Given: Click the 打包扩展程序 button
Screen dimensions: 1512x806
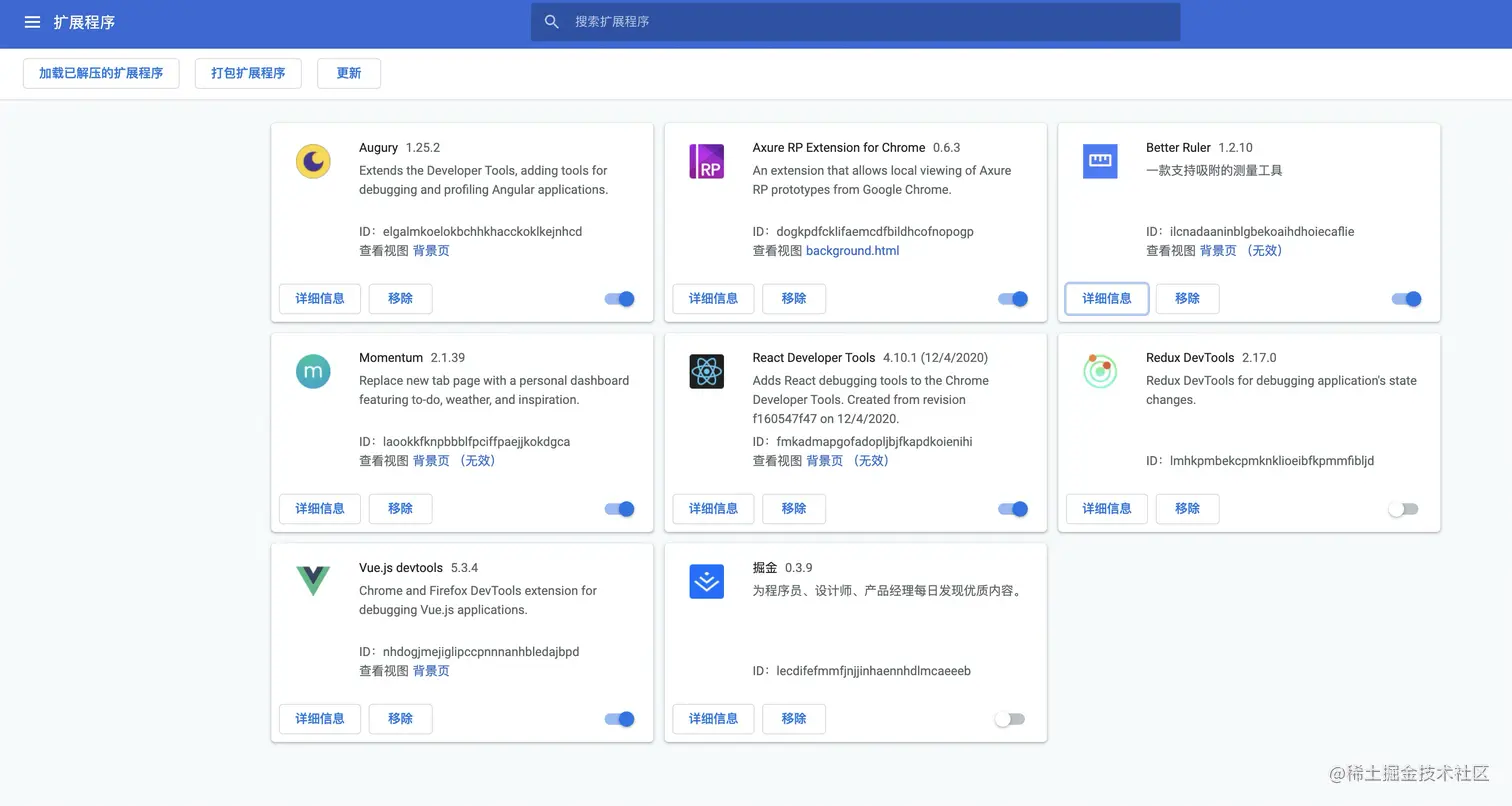Looking at the screenshot, I should pos(248,73).
